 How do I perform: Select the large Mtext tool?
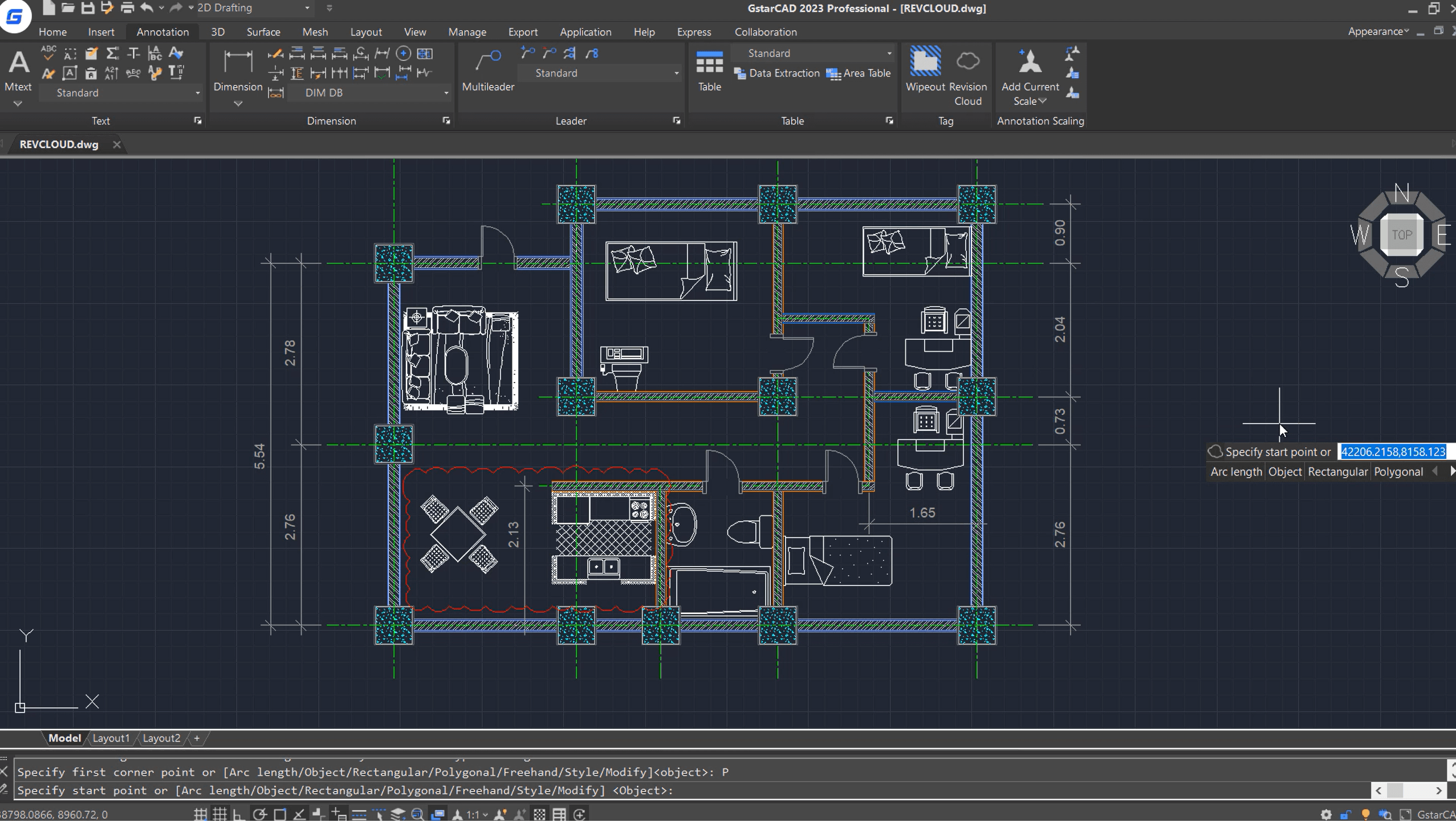(18, 71)
